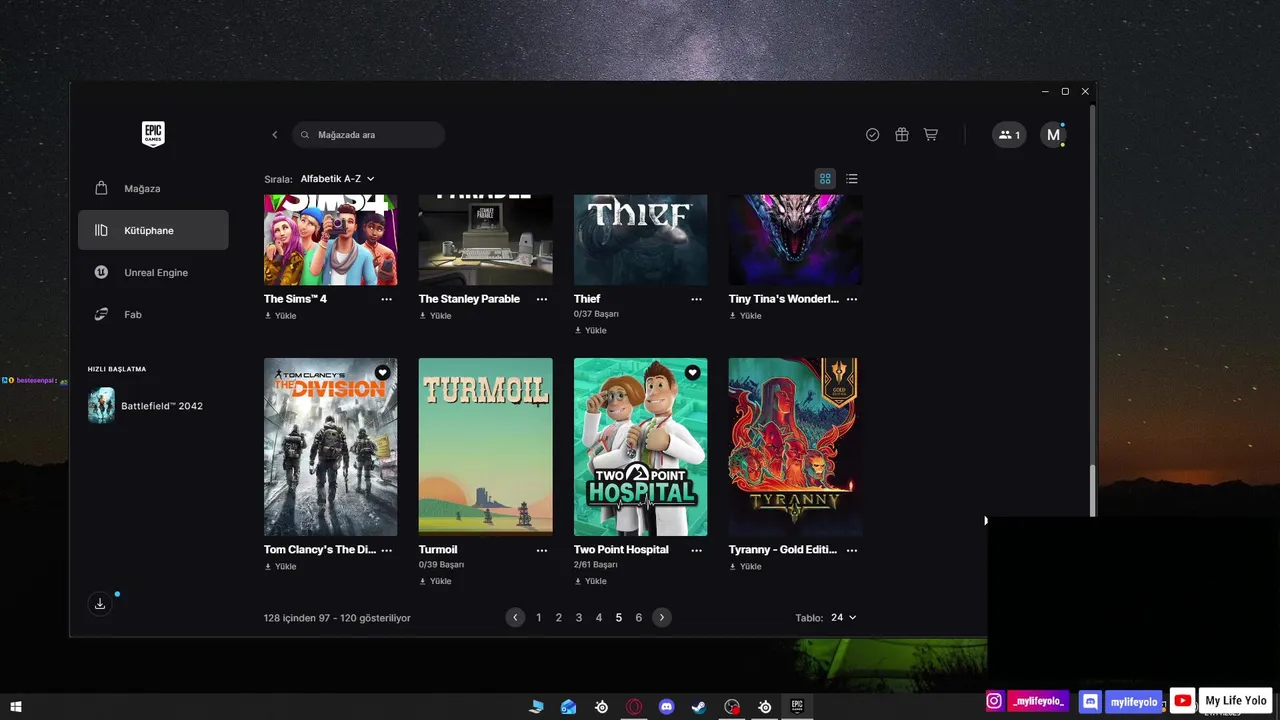Install Thief via Yükle
The width and height of the screenshot is (1280, 720).
coord(590,330)
